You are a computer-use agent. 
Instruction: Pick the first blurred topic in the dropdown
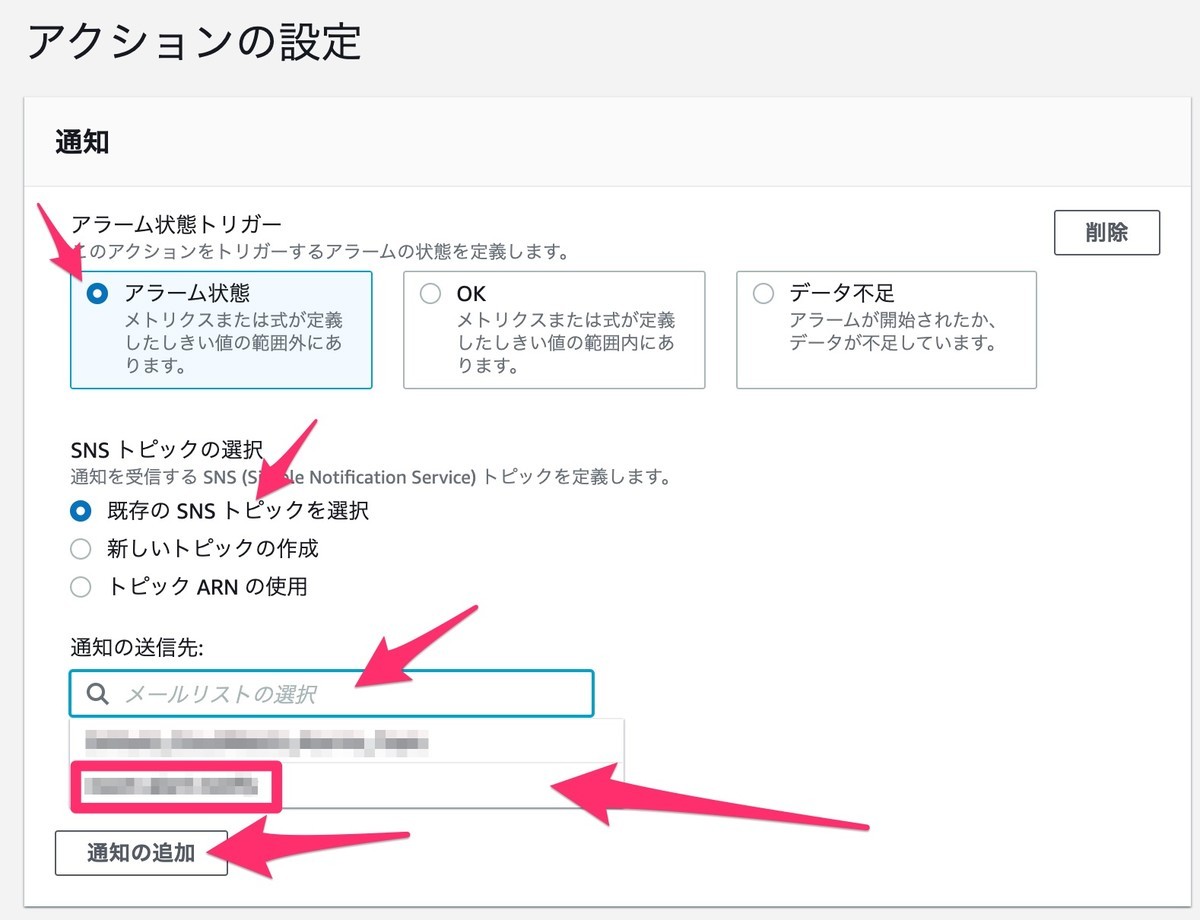(x=347, y=741)
